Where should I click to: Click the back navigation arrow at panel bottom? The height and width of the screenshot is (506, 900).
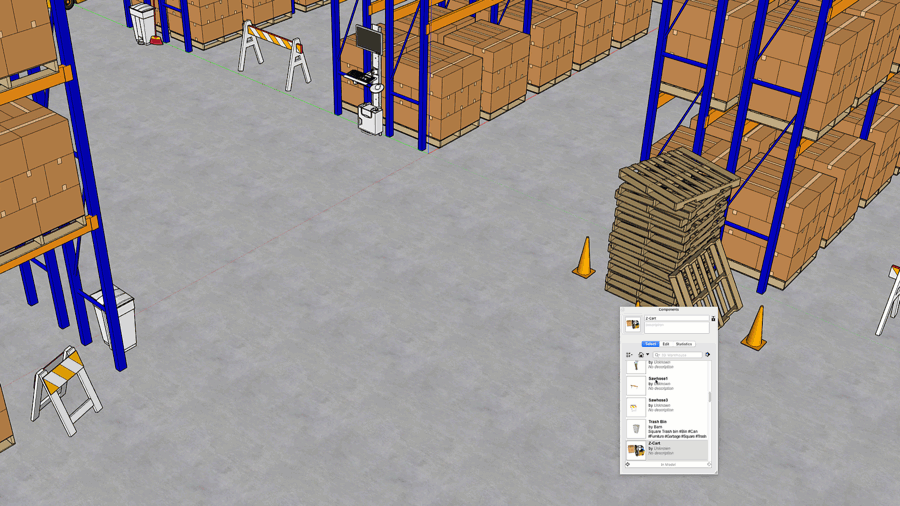click(628, 464)
